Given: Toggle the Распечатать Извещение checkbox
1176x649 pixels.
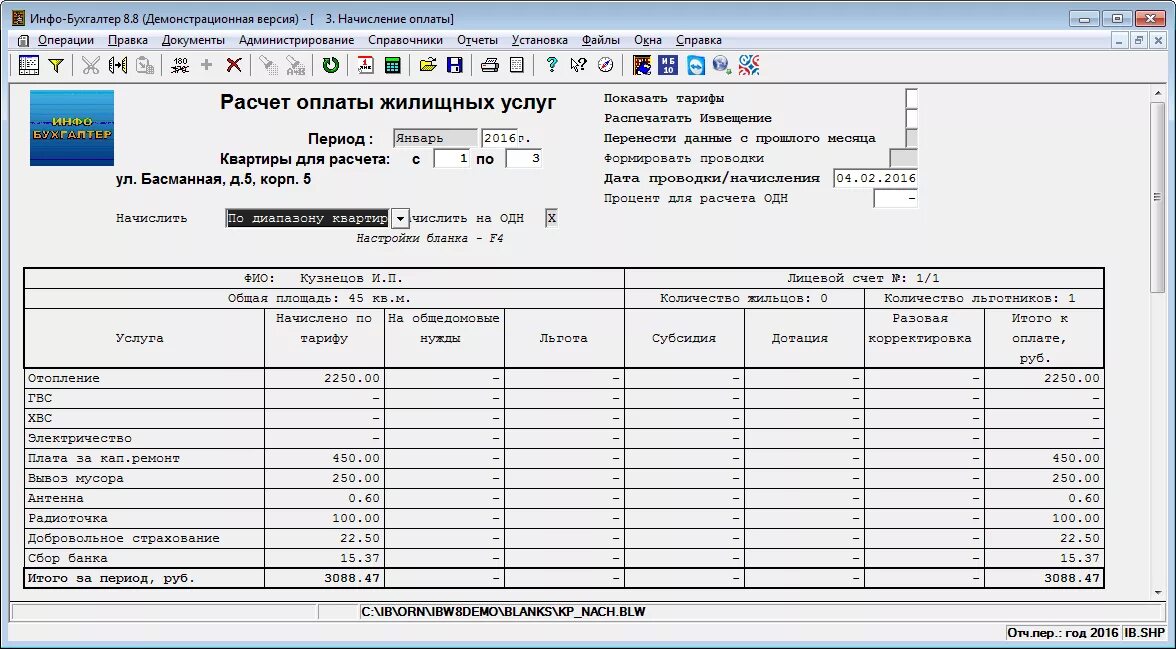Looking at the screenshot, I should pyautogui.click(x=911, y=119).
